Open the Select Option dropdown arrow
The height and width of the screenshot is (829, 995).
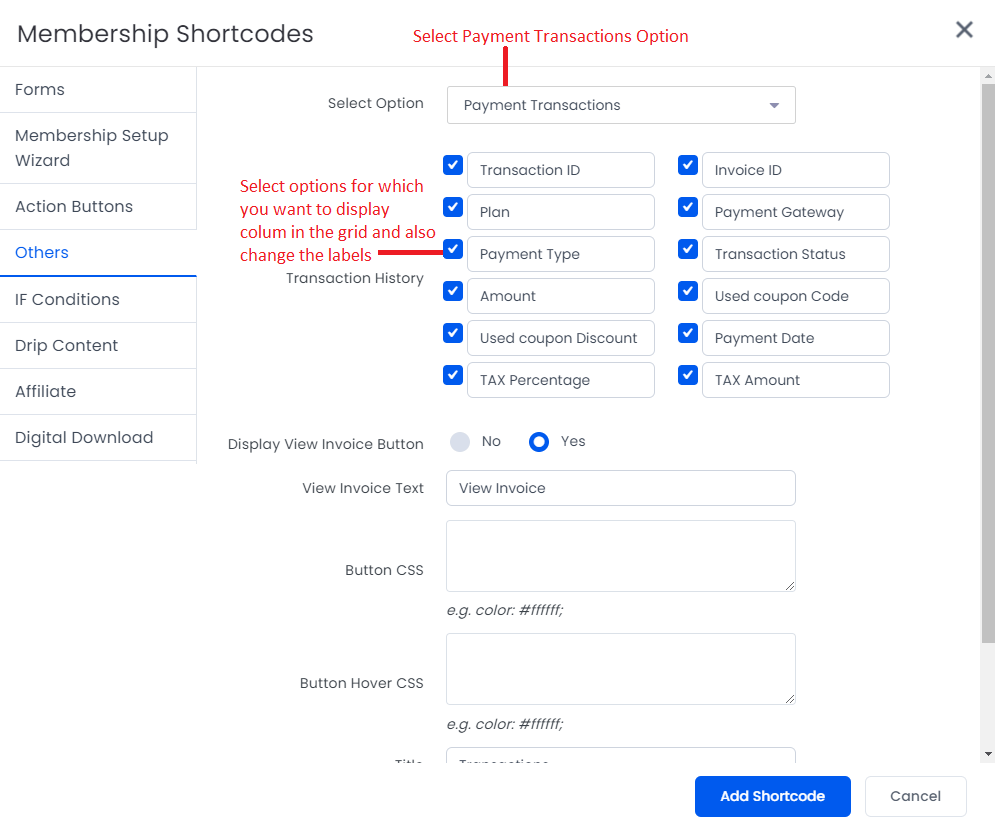pos(774,105)
